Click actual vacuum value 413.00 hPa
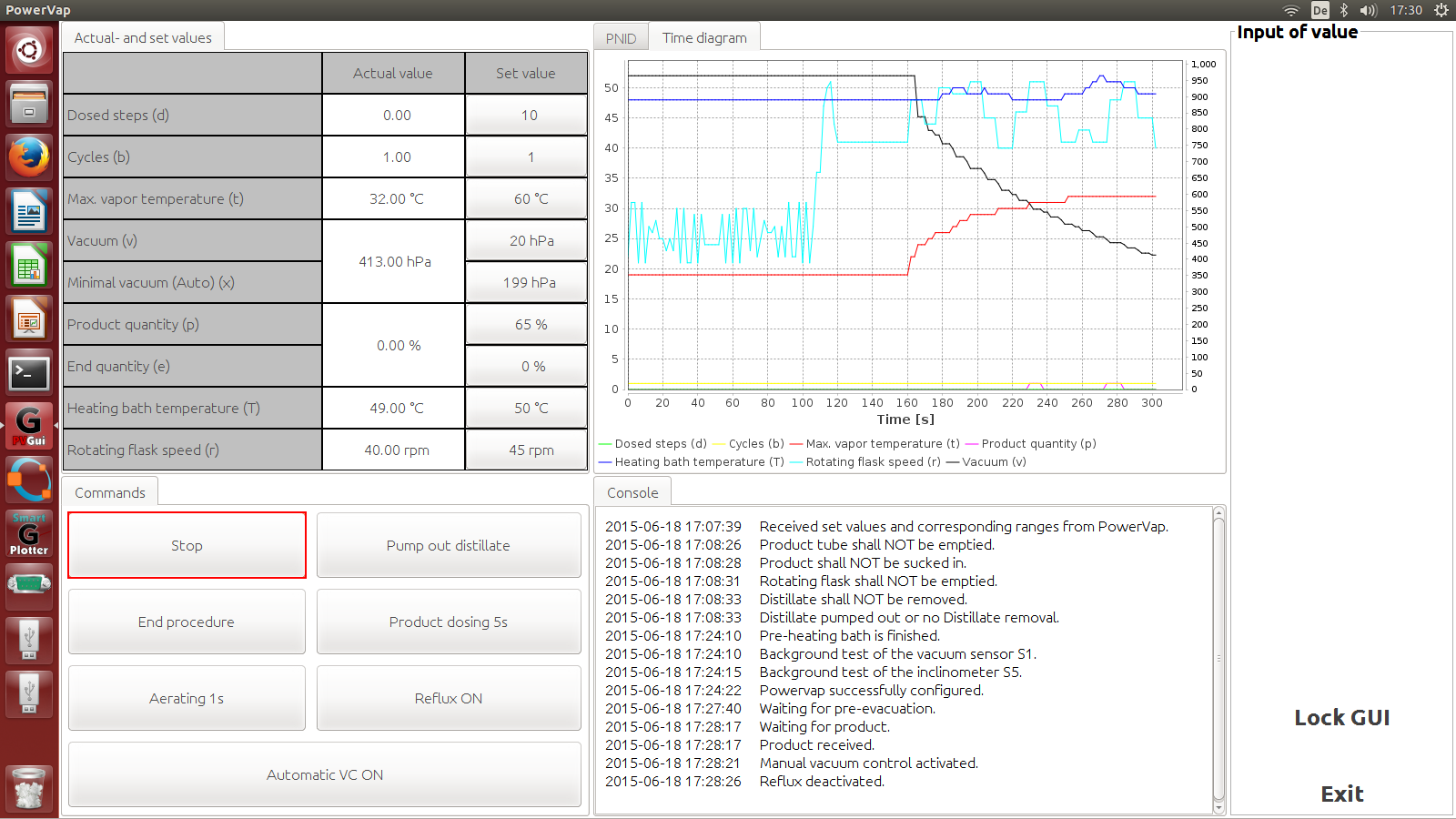The height and width of the screenshot is (819, 1456). [394, 261]
